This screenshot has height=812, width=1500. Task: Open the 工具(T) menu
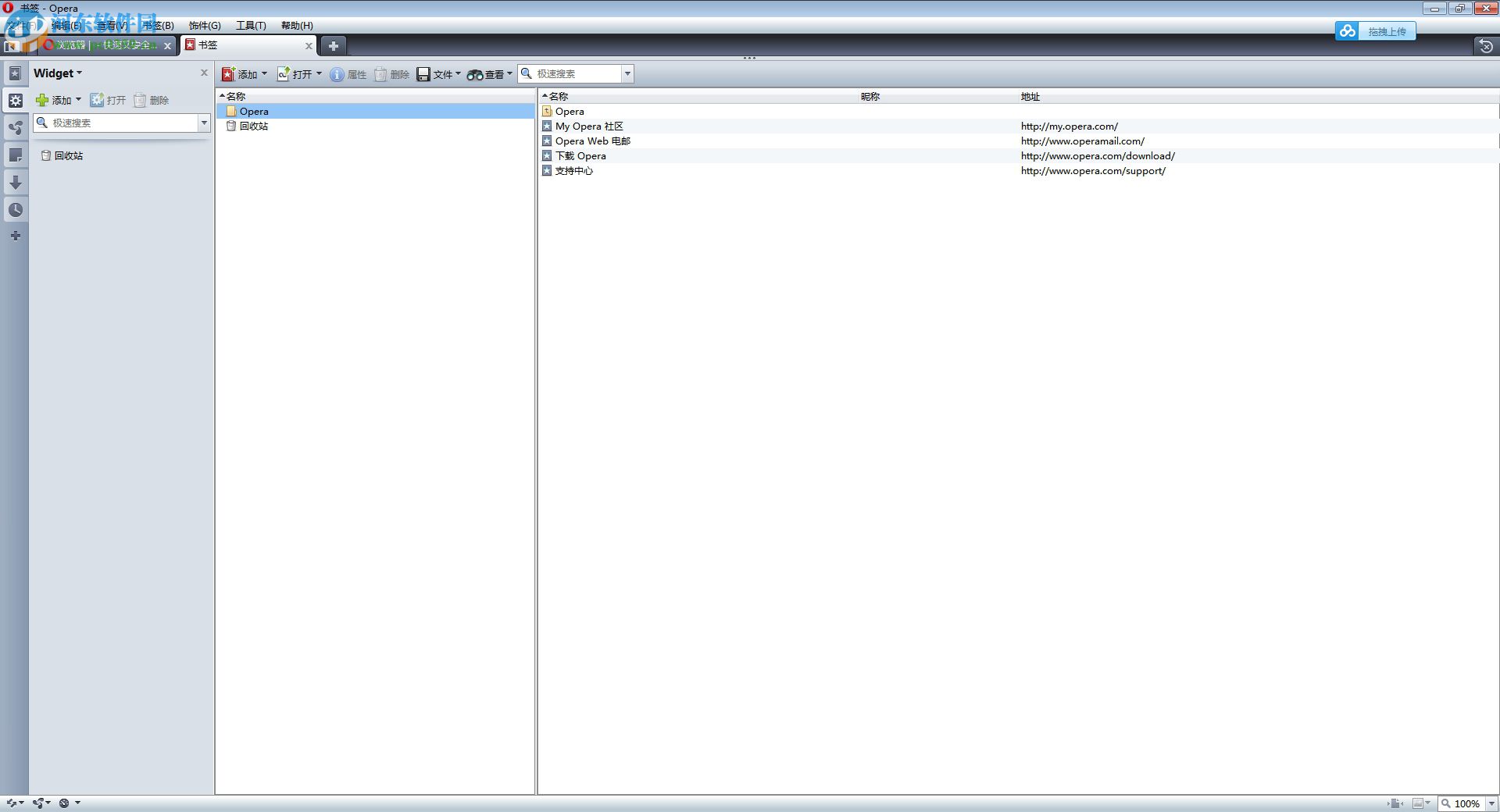tap(251, 26)
